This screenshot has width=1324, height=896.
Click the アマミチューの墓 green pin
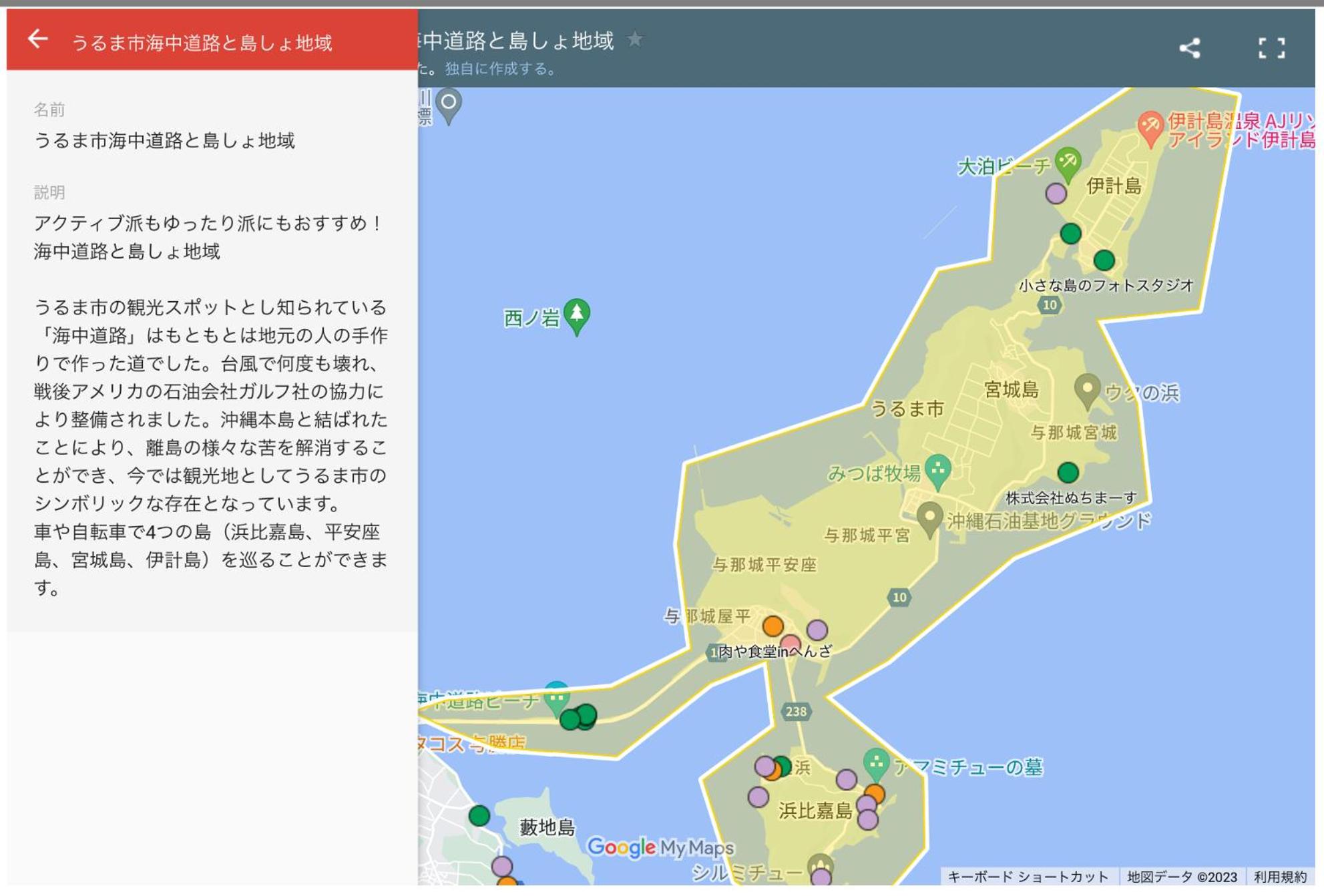click(875, 764)
